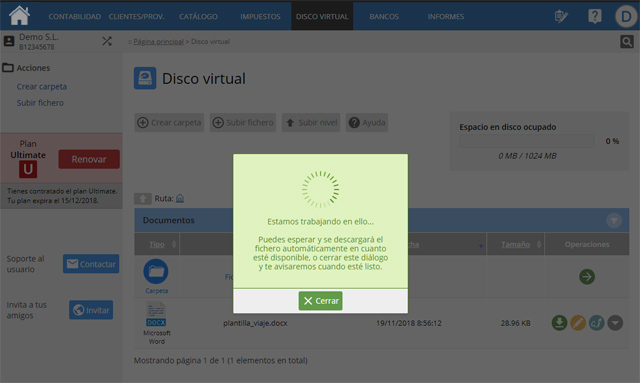This screenshot has height=383, width=640.
Task: Open the IMPUESTOS menu
Action: click(260, 17)
